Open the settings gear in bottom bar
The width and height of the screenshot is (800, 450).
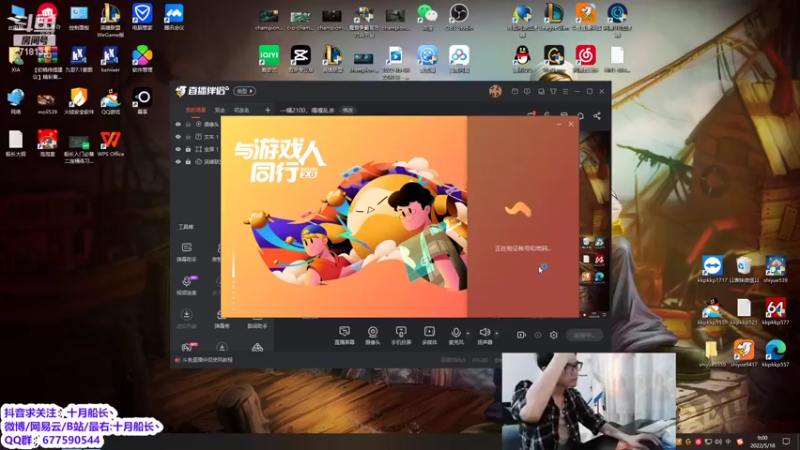pos(554,335)
